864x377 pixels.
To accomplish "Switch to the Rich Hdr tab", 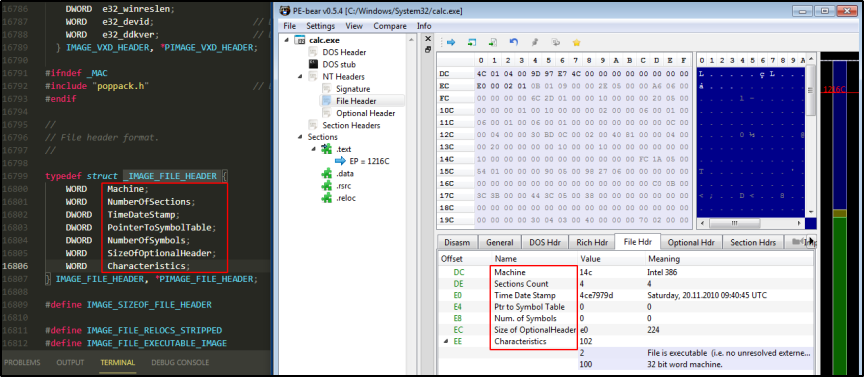I will (x=592, y=243).
